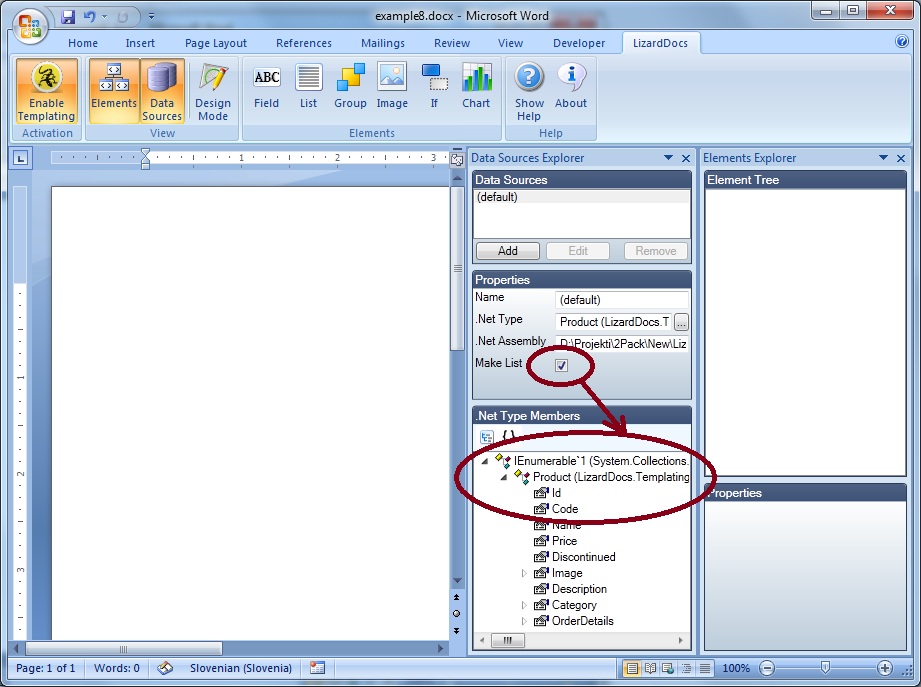The width and height of the screenshot is (921, 687).
Task: Open Show Help
Action: point(529,92)
